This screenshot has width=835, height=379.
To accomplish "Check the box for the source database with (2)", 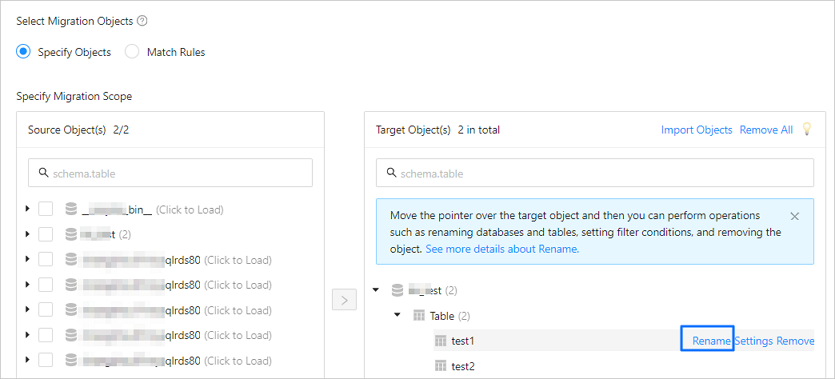I will click(x=46, y=234).
